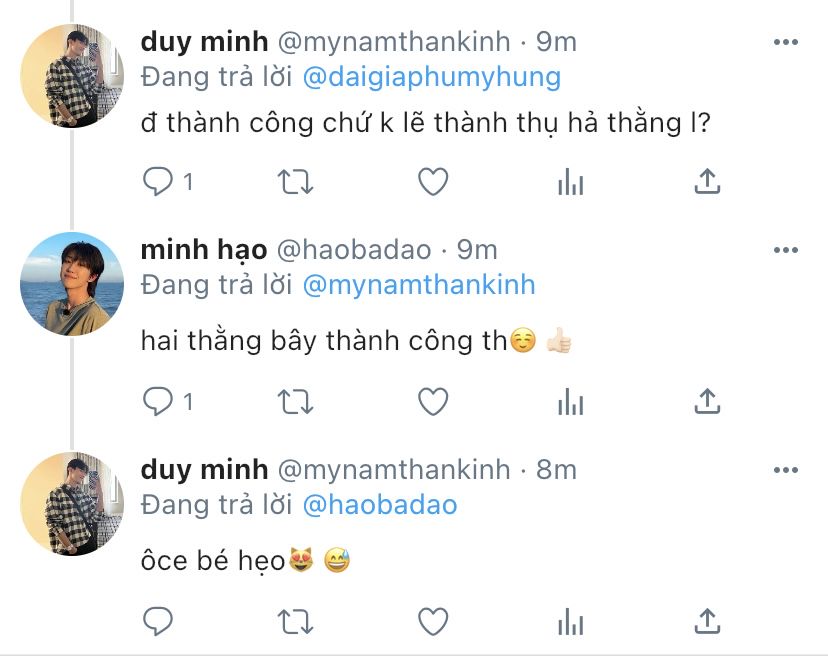The width and height of the screenshot is (828, 656).
Task: Open more options on 'ôce bé hẹo' tweet
Action: coord(786,470)
